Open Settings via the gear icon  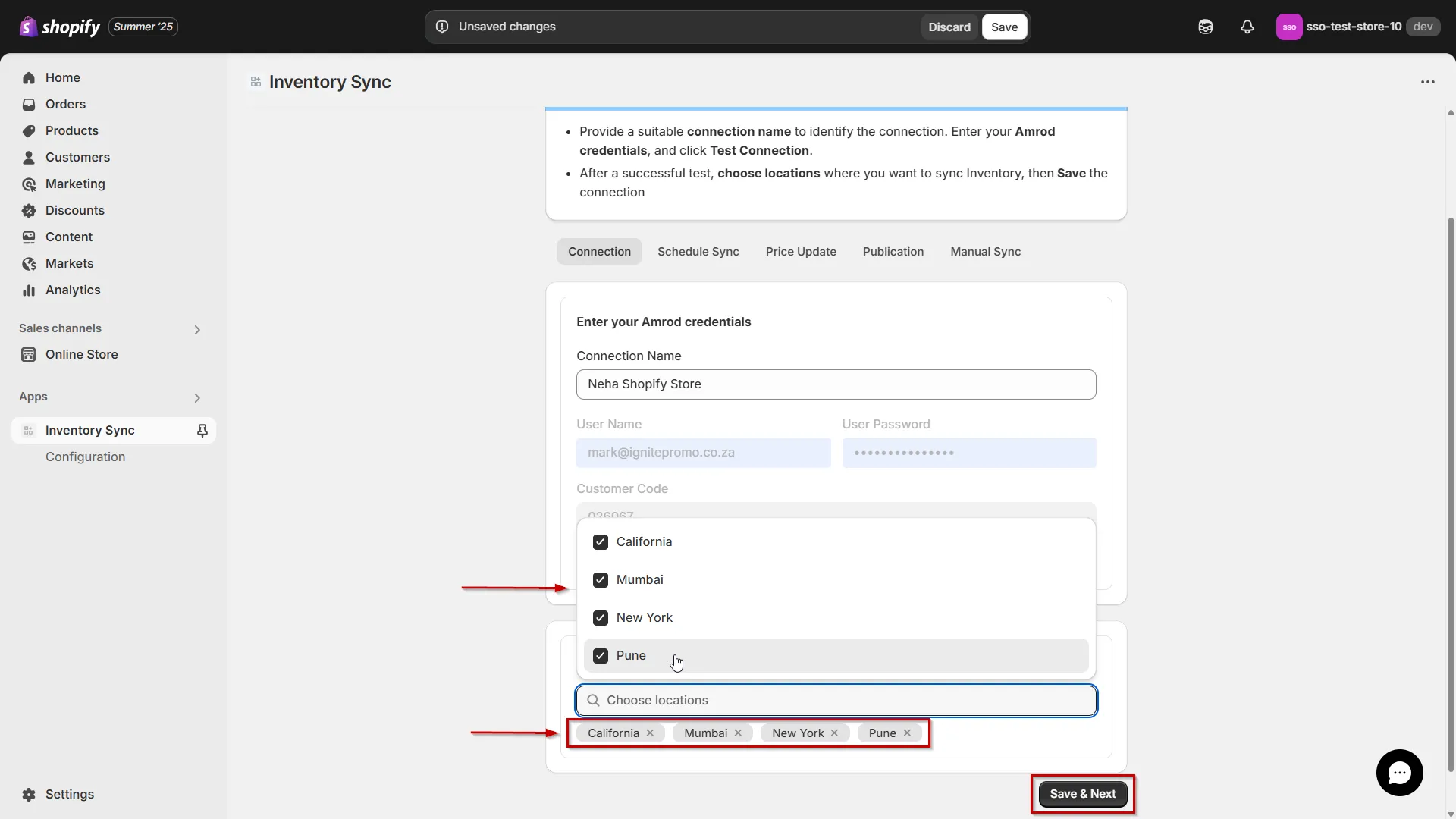[x=28, y=794]
